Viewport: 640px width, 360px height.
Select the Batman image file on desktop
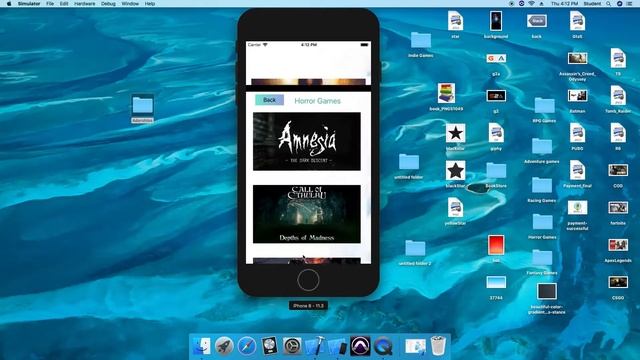[577, 96]
